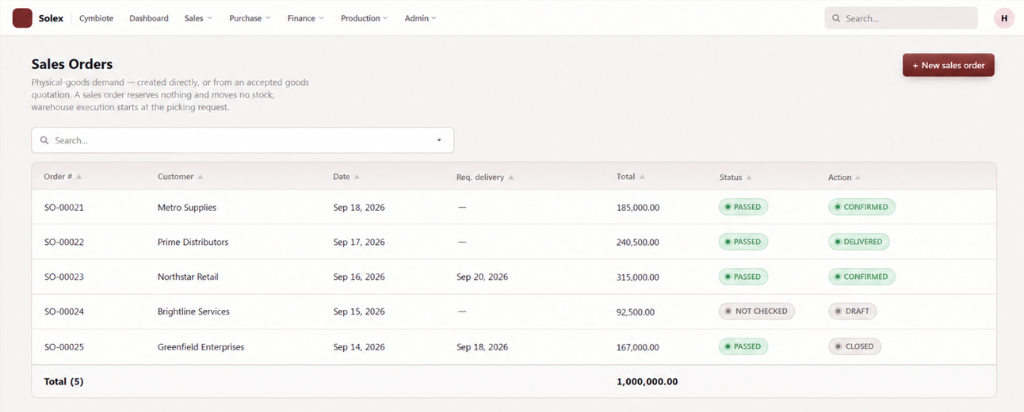Open order SO-00025
The height and width of the screenshot is (412, 1024).
64,347
